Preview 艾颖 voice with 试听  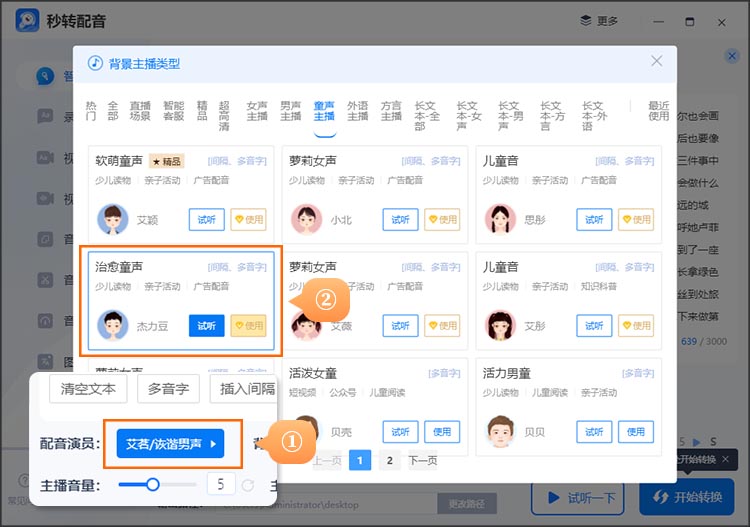coord(207,220)
